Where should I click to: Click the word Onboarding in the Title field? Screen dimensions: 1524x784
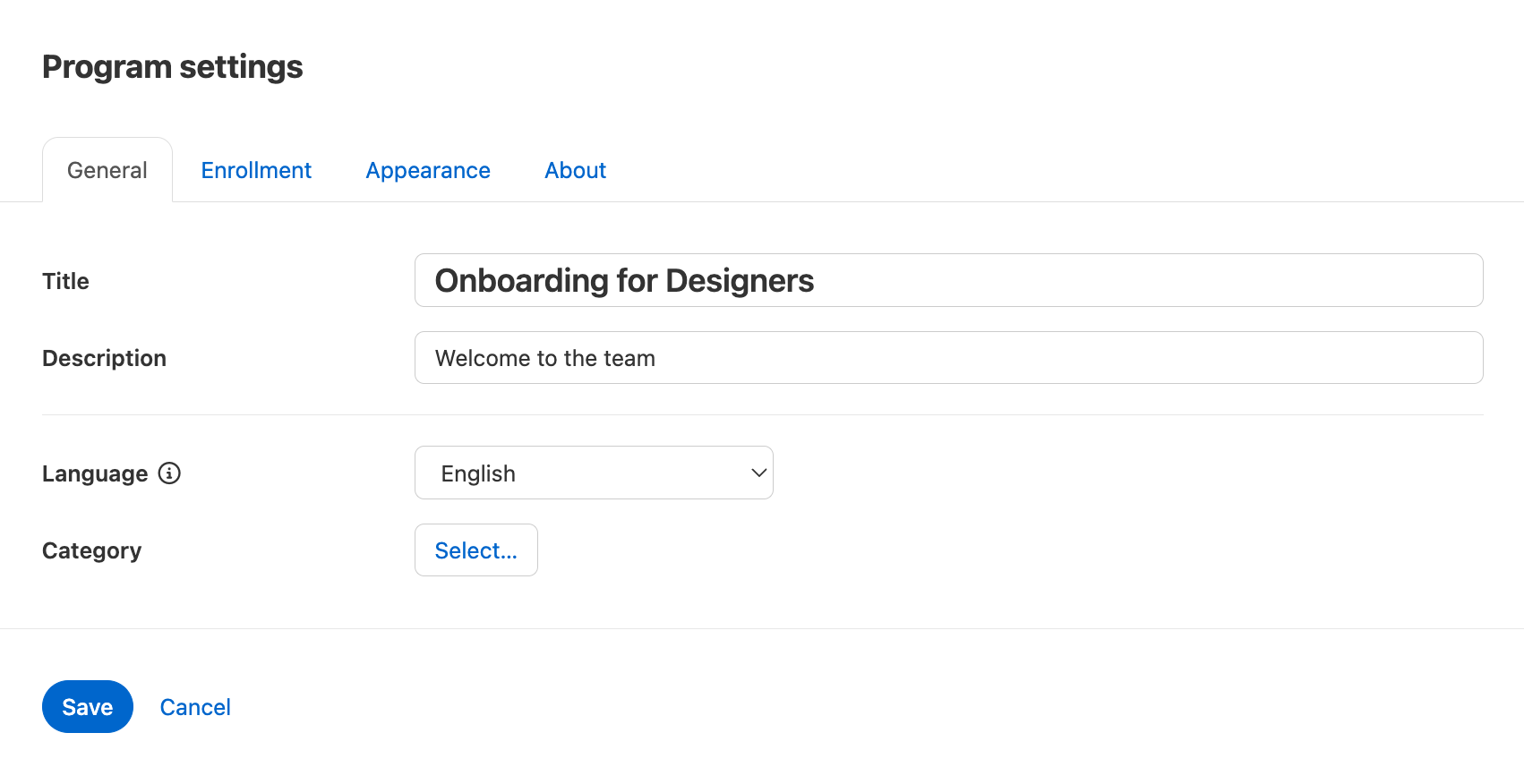click(521, 281)
